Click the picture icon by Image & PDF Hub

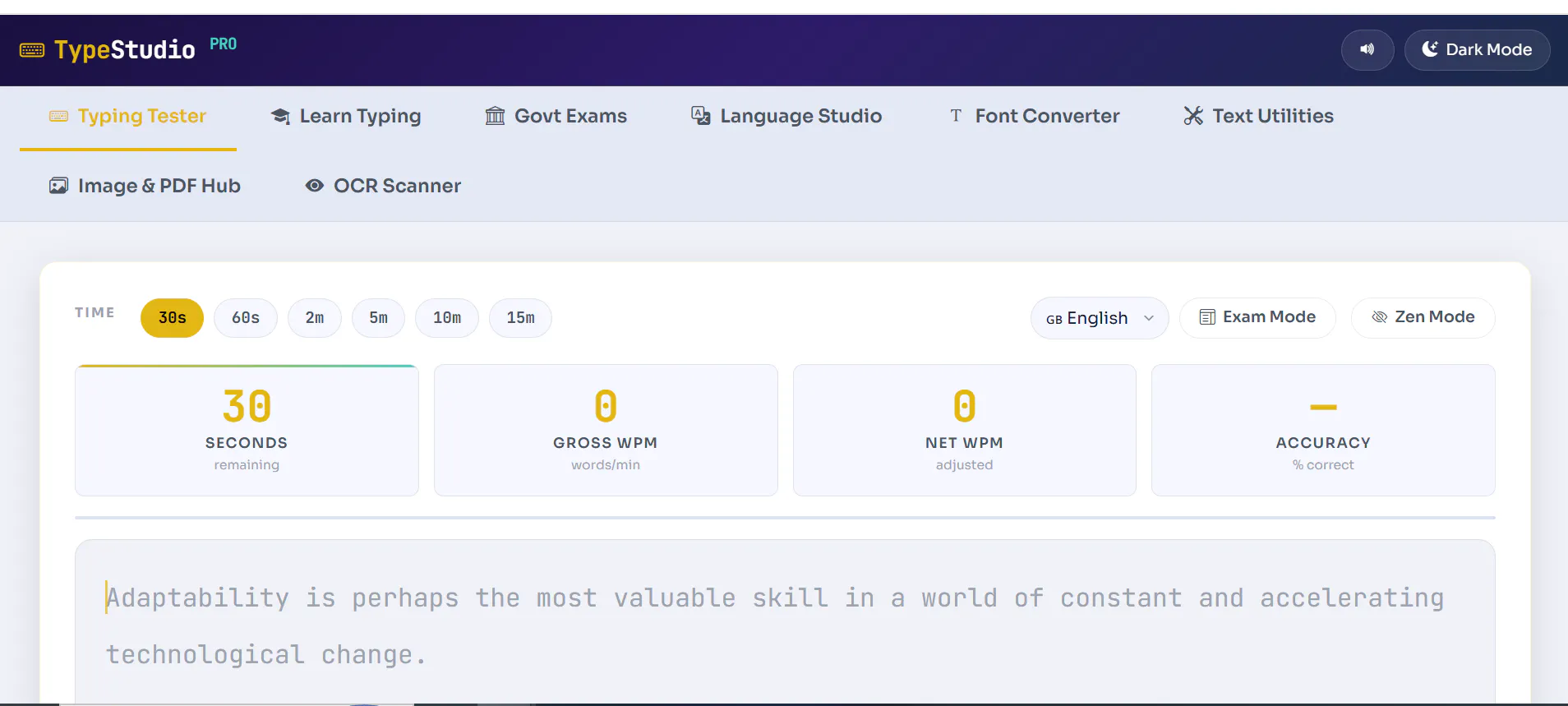58,186
